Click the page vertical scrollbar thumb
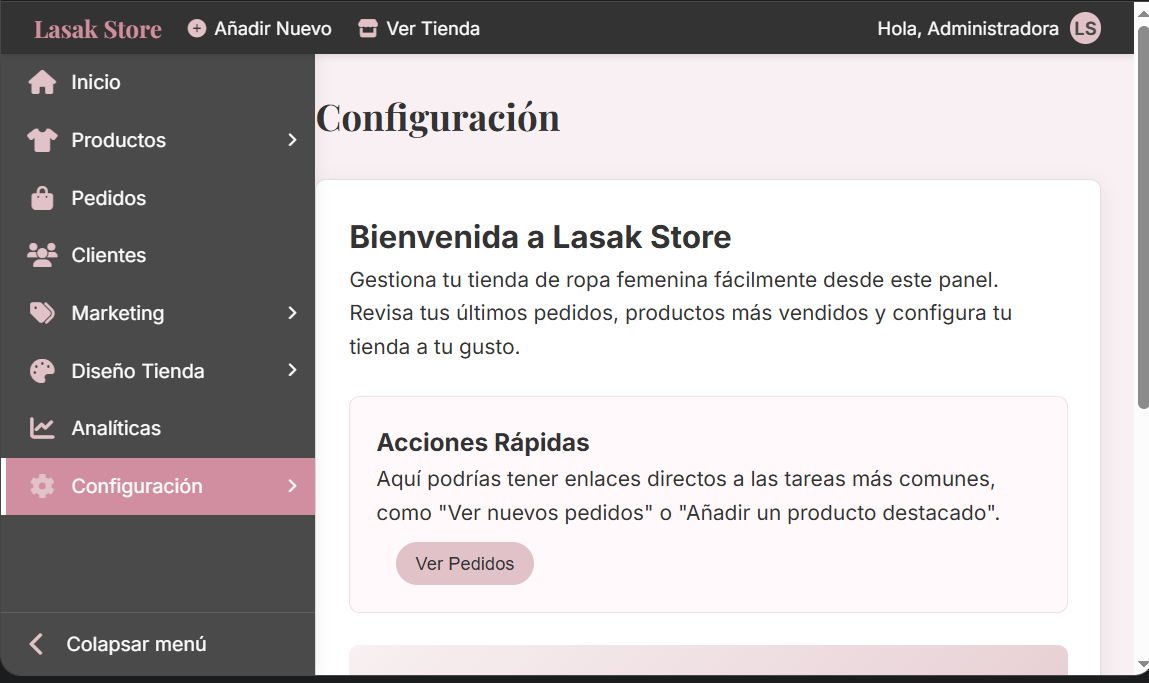The image size is (1149, 683). coord(1142,215)
